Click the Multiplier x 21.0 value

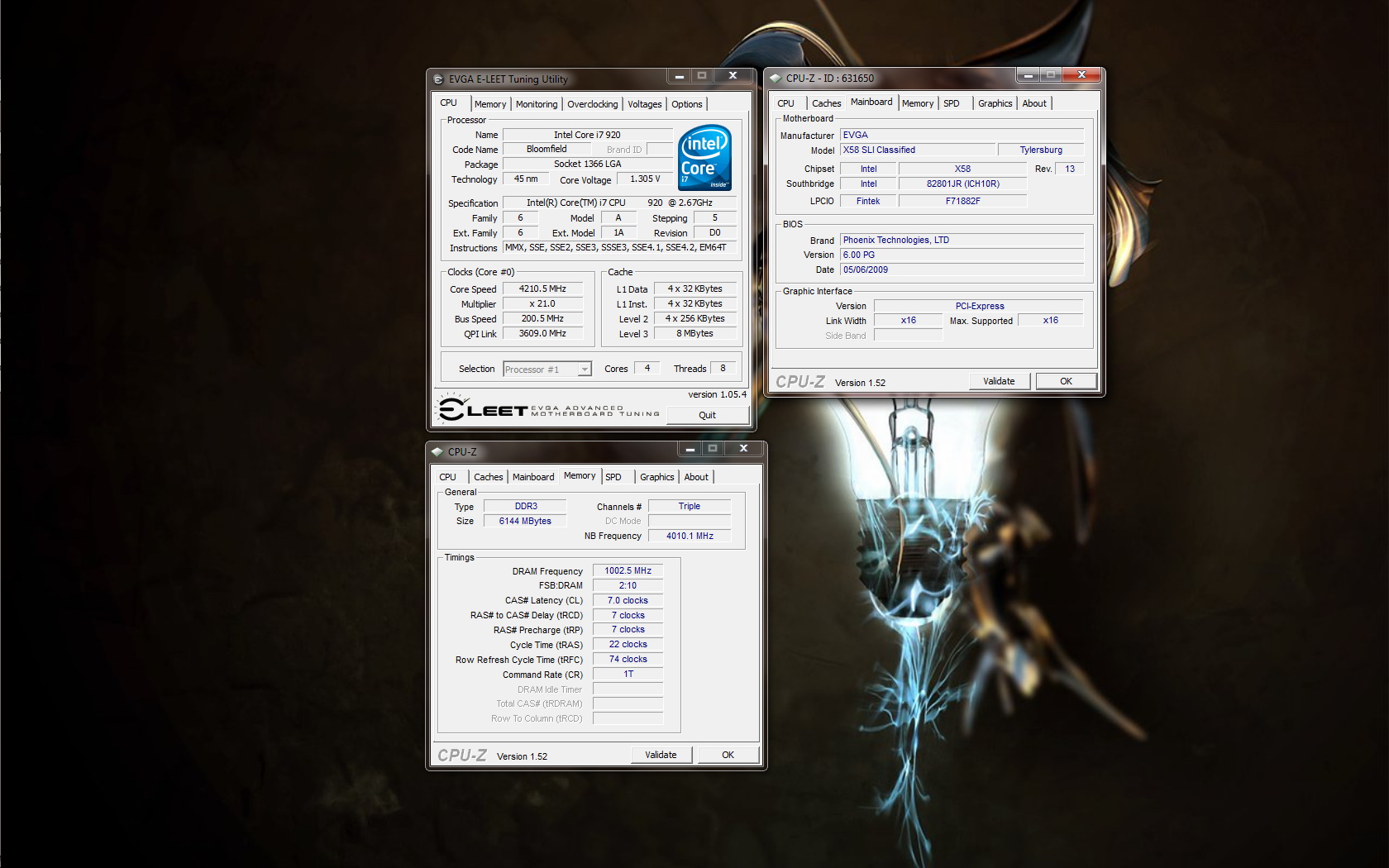542,304
